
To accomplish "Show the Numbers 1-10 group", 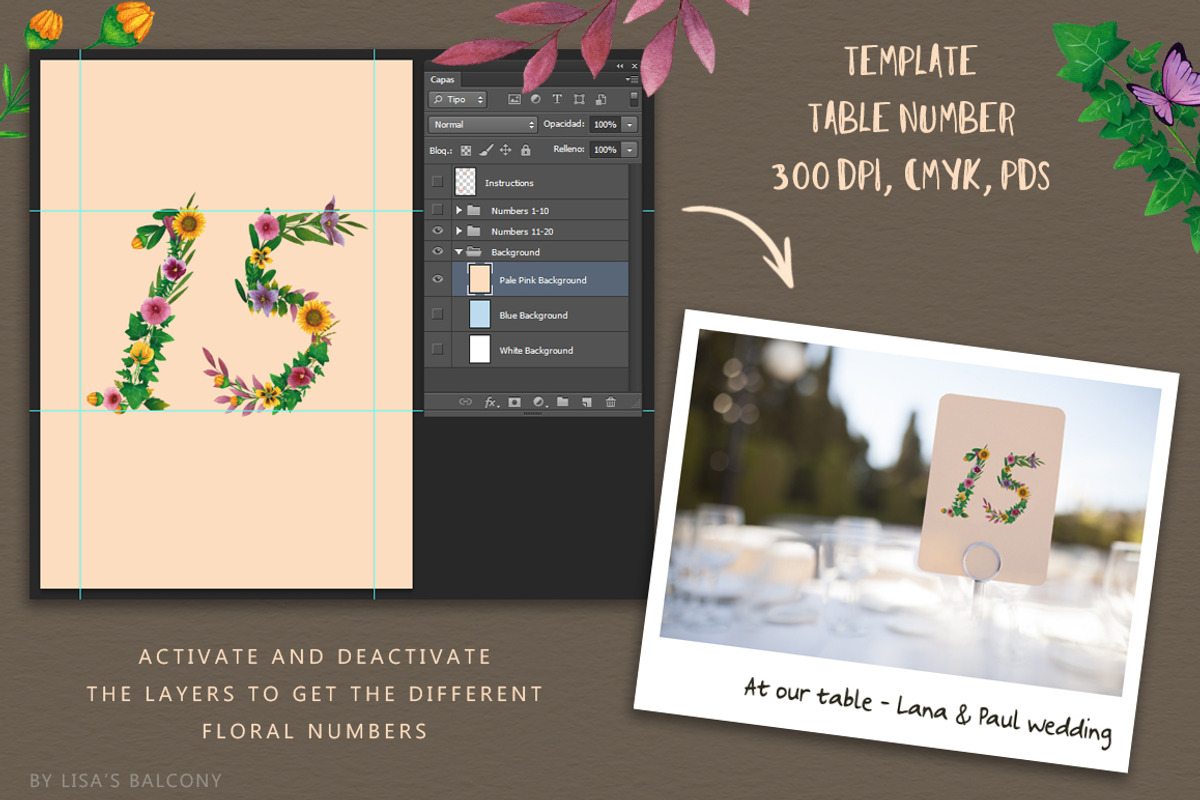I will click(x=437, y=210).
